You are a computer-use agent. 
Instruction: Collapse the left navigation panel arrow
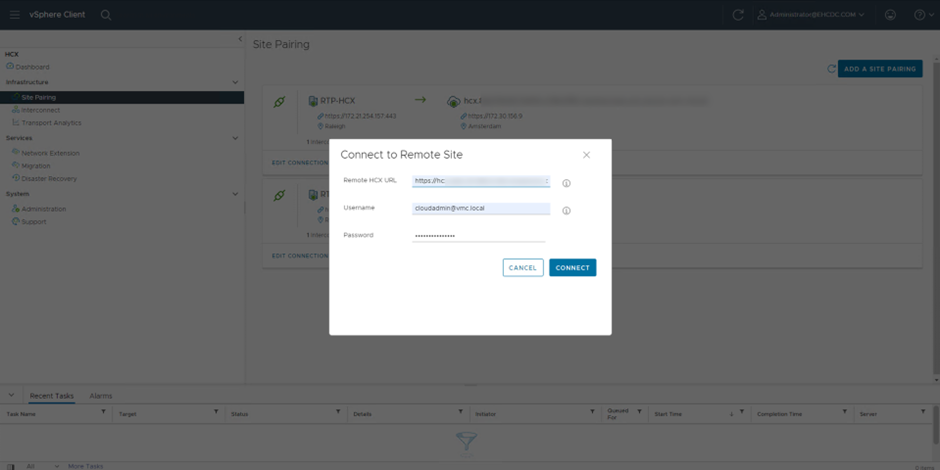click(x=240, y=39)
